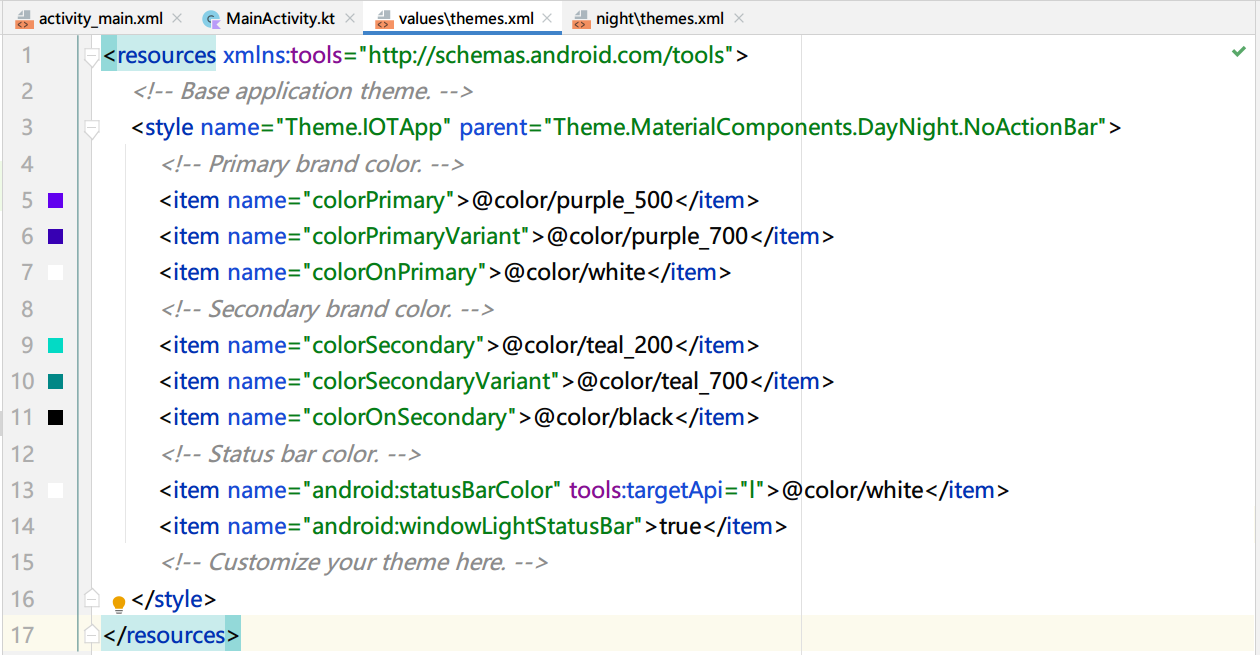Click the yellow lightbulb quick-fix icon
The height and width of the screenshot is (655, 1260).
click(119, 603)
